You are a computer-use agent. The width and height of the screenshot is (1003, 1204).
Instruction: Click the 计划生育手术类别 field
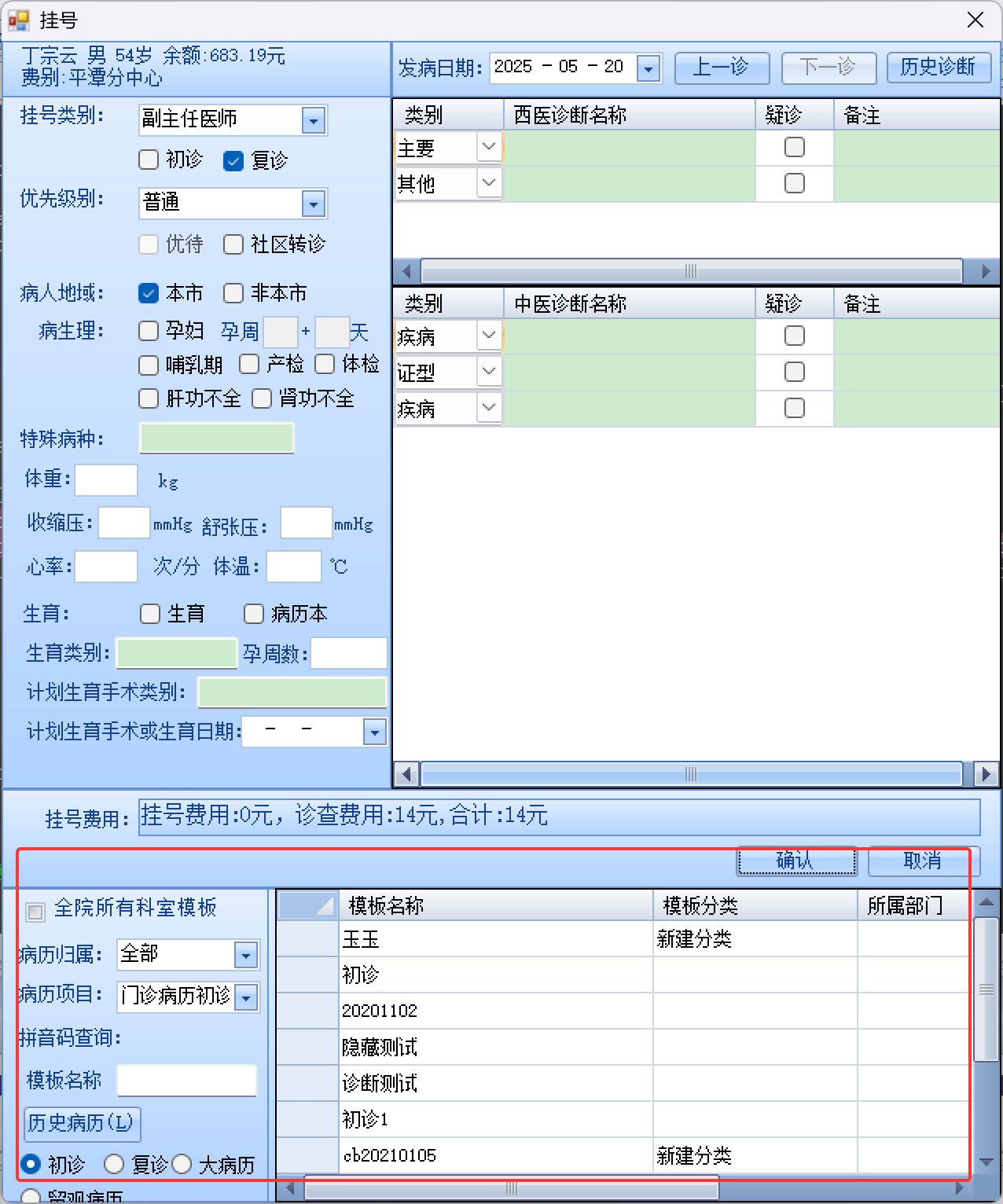(292, 692)
